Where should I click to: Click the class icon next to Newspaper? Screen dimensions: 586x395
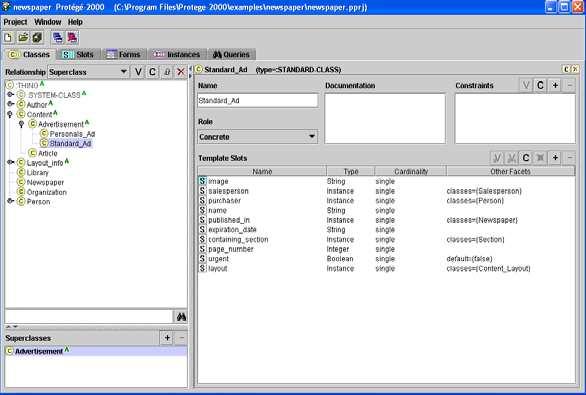[21, 182]
